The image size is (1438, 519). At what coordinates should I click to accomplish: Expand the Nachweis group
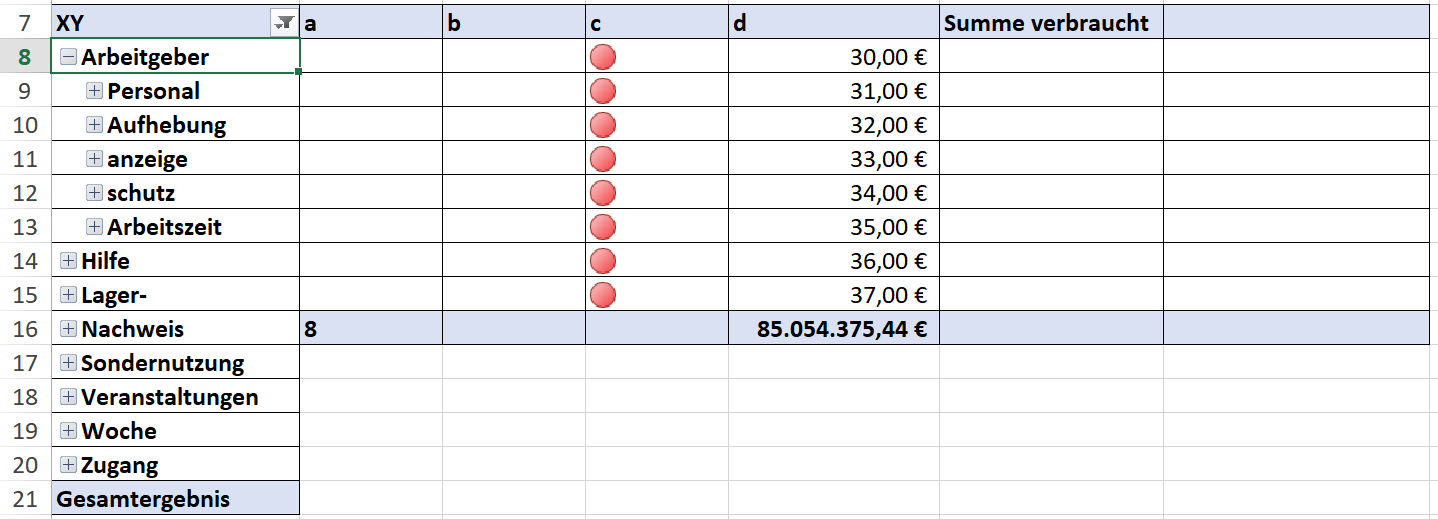coord(68,329)
